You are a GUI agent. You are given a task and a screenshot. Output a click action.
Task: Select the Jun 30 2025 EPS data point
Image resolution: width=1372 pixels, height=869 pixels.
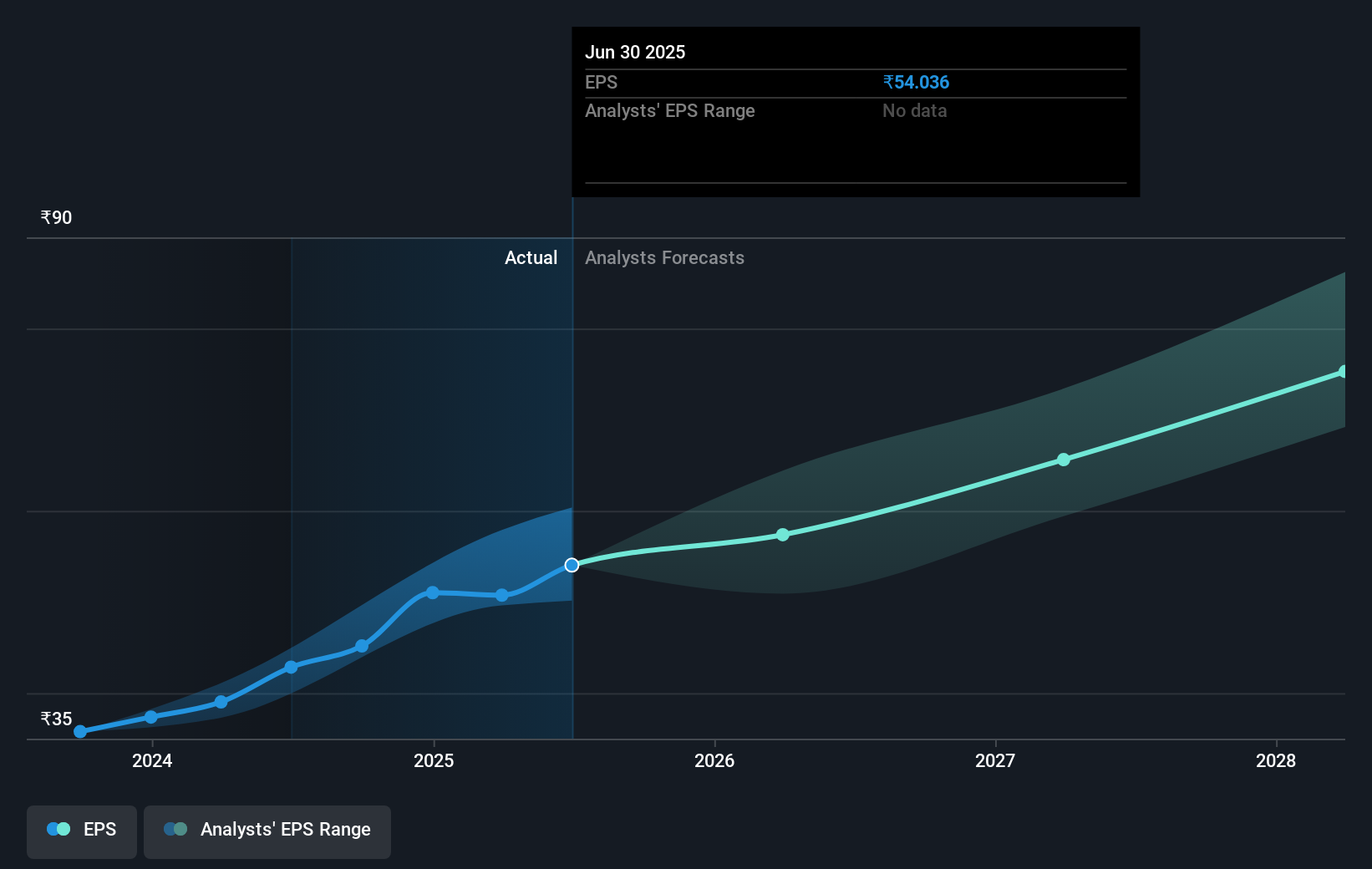pos(572,566)
